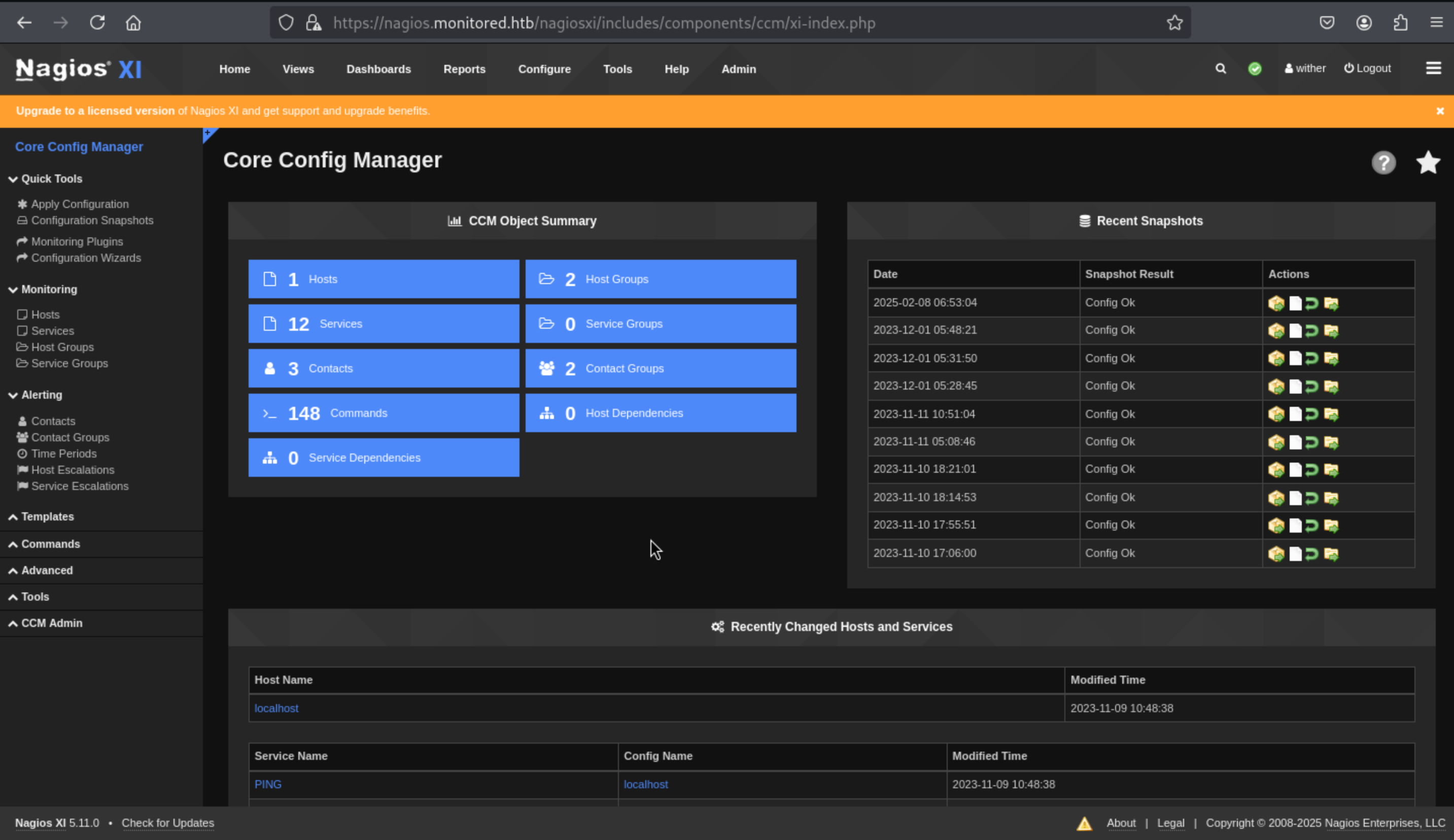Click the question mark help icon
The width and height of the screenshot is (1454, 840).
coord(1383,163)
